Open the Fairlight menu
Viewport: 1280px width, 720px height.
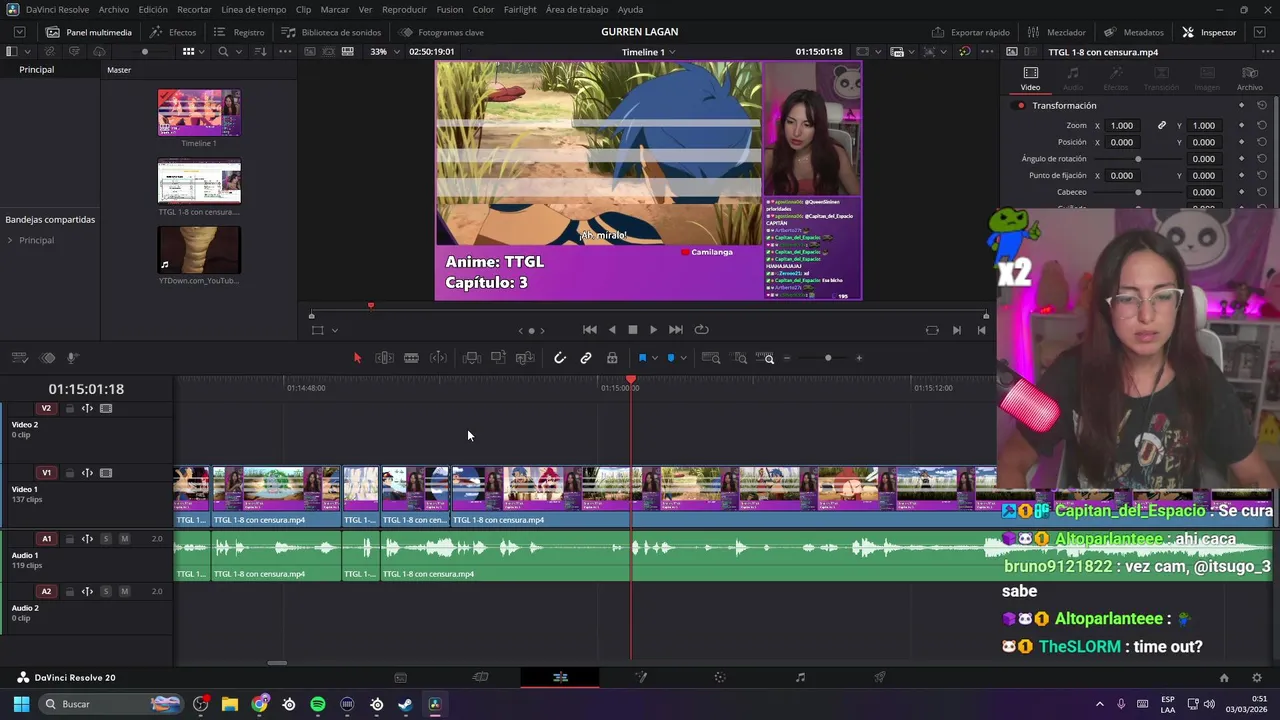click(520, 9)
